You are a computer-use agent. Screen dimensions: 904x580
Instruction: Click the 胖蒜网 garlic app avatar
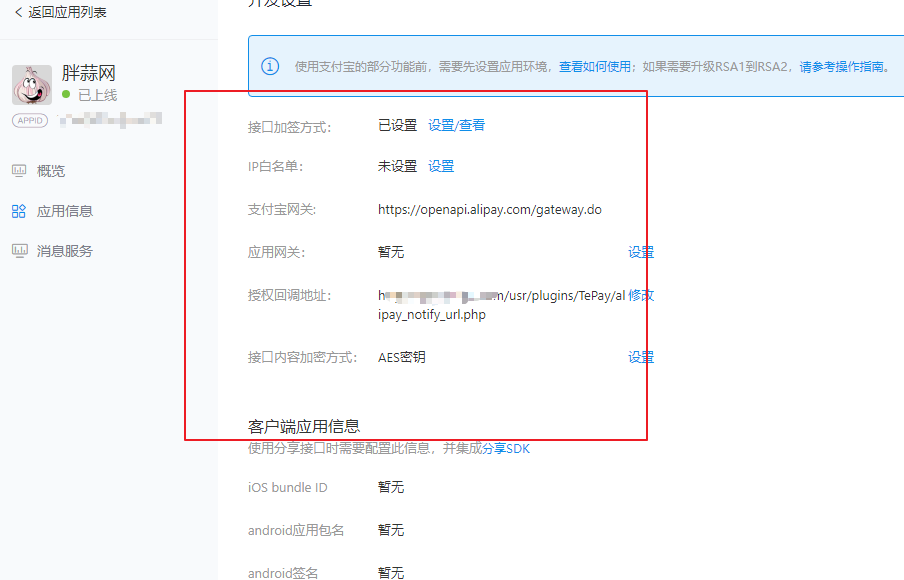pos(31,85)
